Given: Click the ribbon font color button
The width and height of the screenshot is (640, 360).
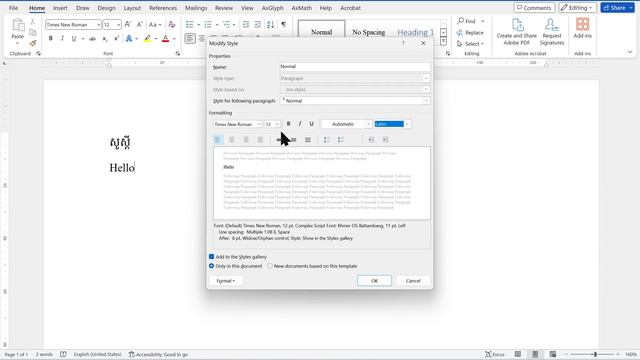Looking at the screenshot, I should (x=165, y=38).
